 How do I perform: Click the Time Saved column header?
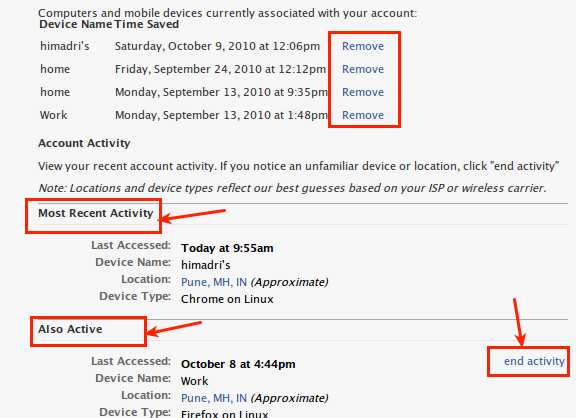tap(147, 24)
